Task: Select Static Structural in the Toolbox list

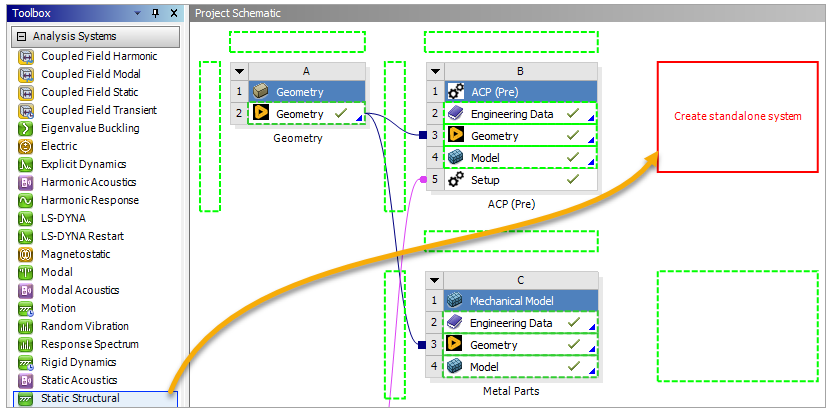Action: [x=96, y=399]
